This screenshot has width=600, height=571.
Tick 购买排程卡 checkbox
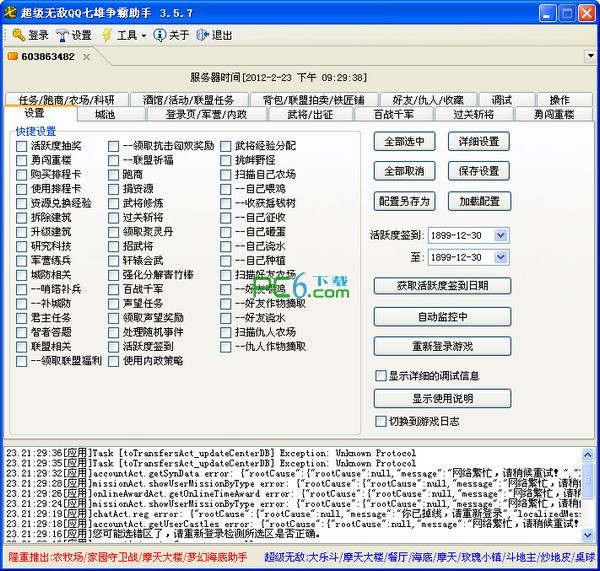coord(21,175)
